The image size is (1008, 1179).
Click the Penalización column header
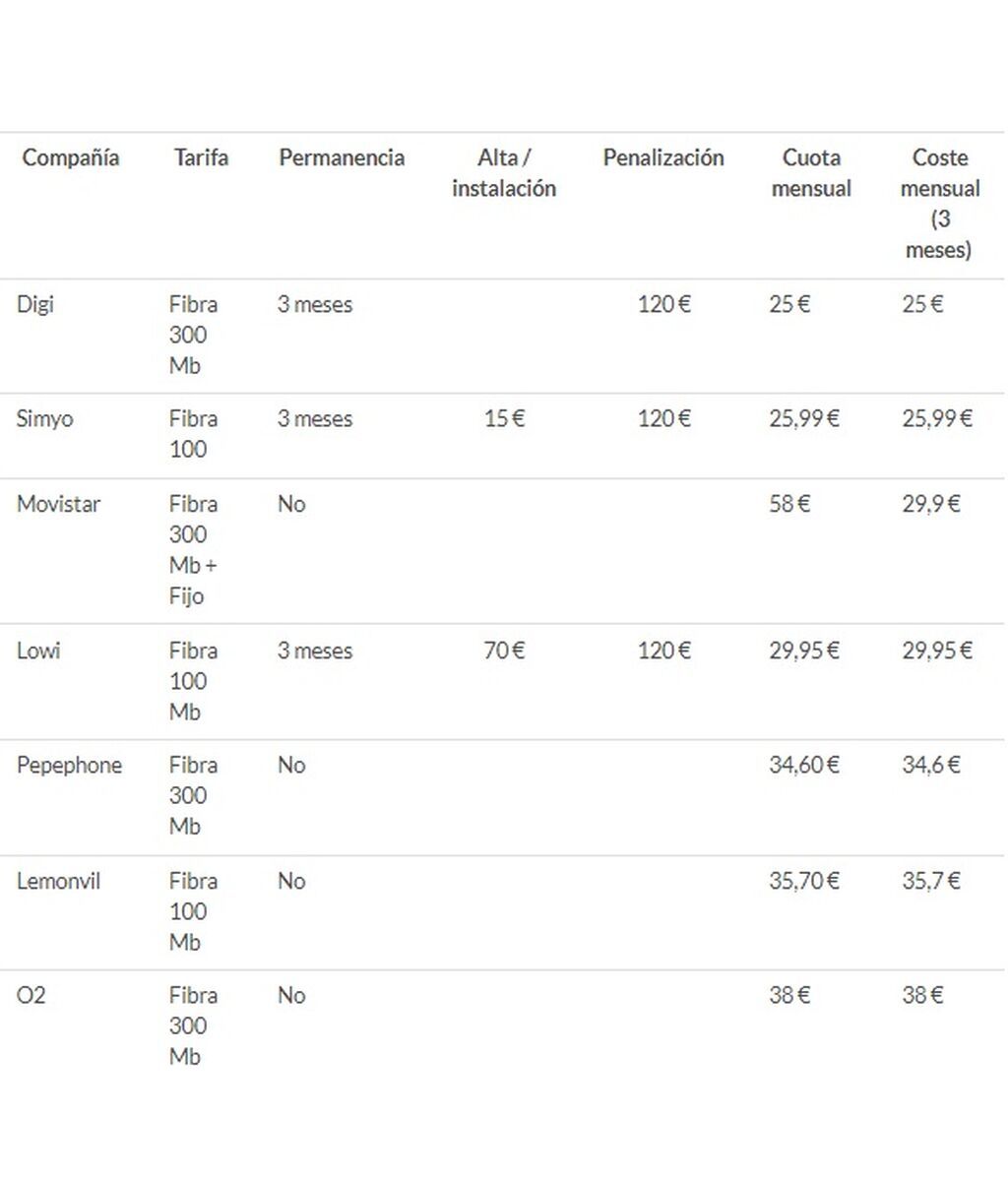663,157
